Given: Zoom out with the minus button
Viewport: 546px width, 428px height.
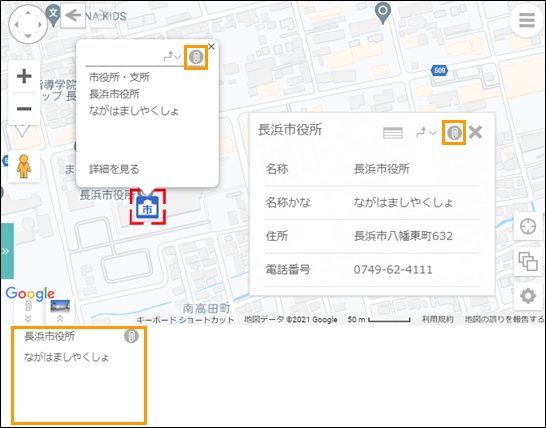Looking at the screenshot, I should point(24,109).
